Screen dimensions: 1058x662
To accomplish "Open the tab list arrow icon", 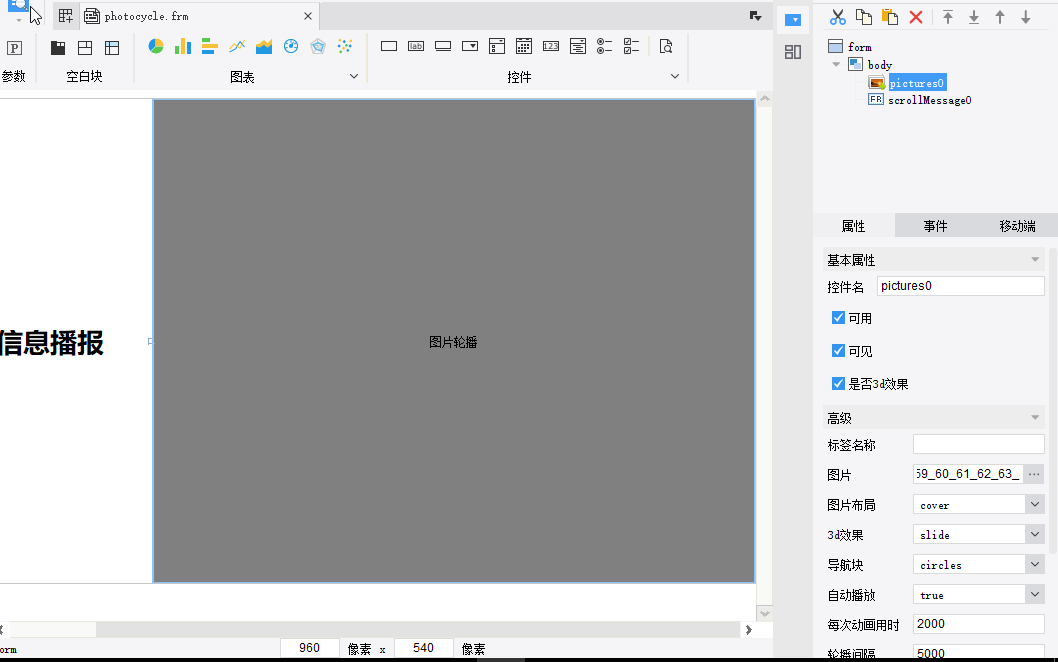I will click(x=756, y=16).
